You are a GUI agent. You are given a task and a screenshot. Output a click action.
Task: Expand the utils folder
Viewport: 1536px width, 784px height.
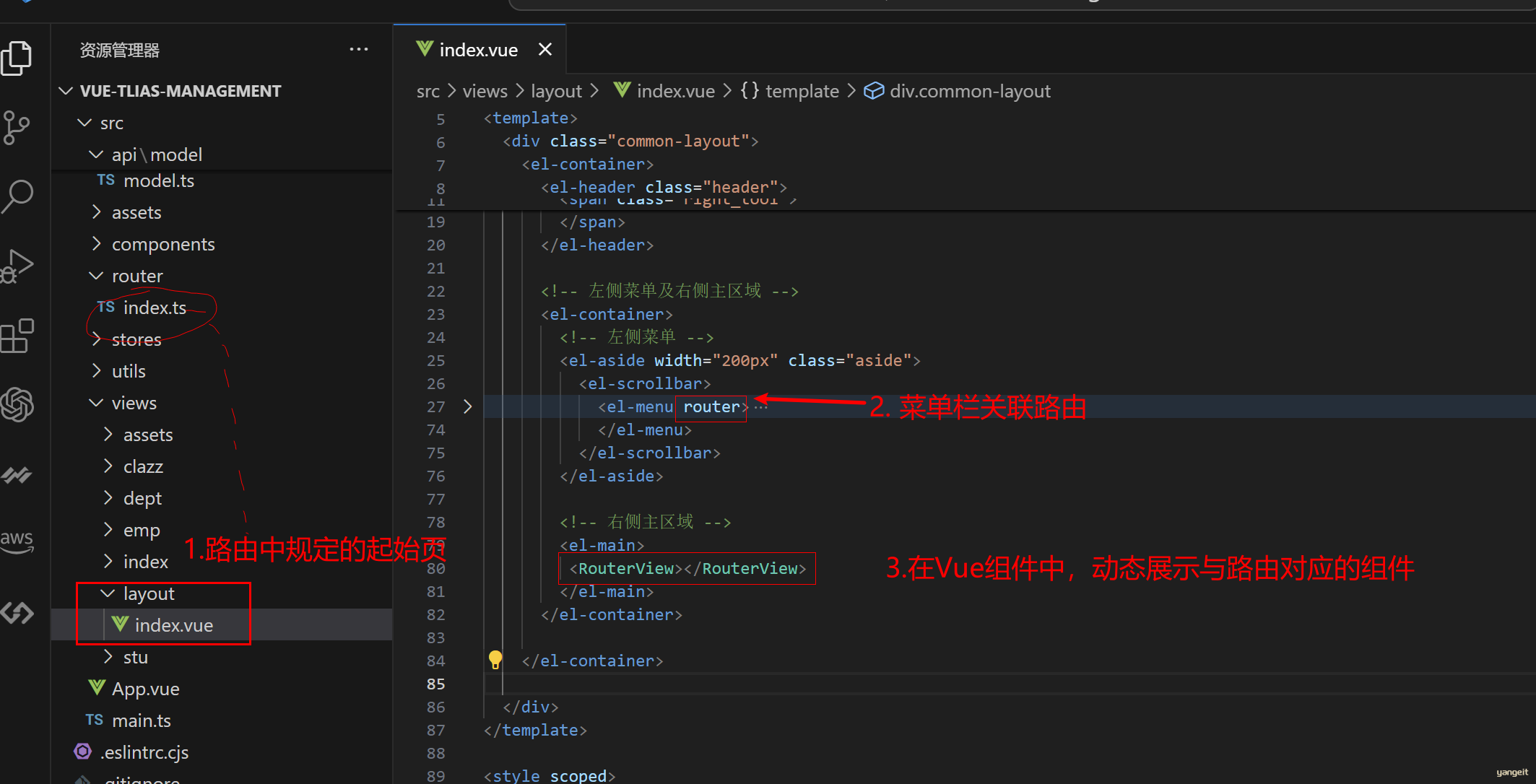point(96,370)
